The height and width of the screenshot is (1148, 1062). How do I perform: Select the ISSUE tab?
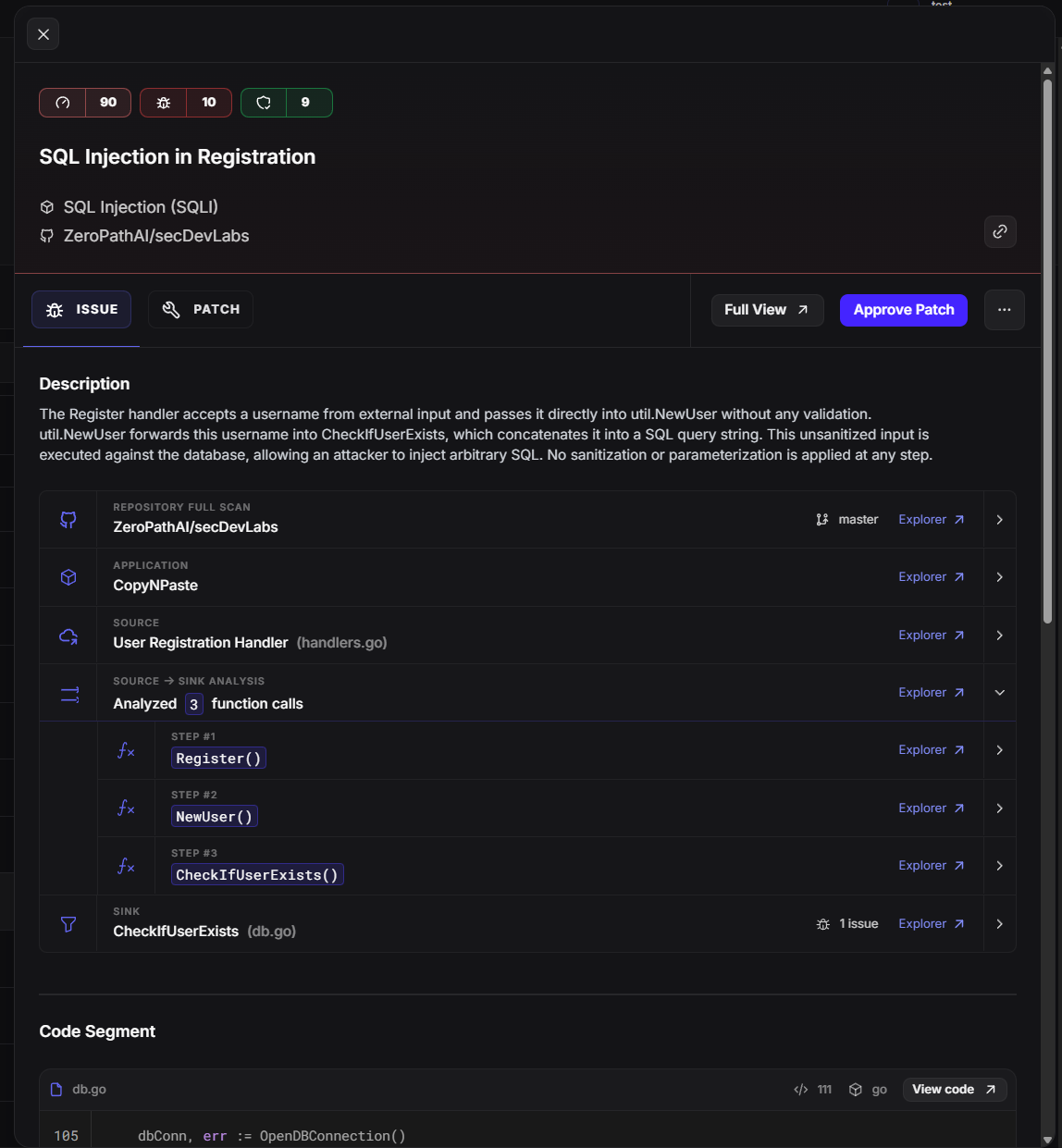[81, 310]
